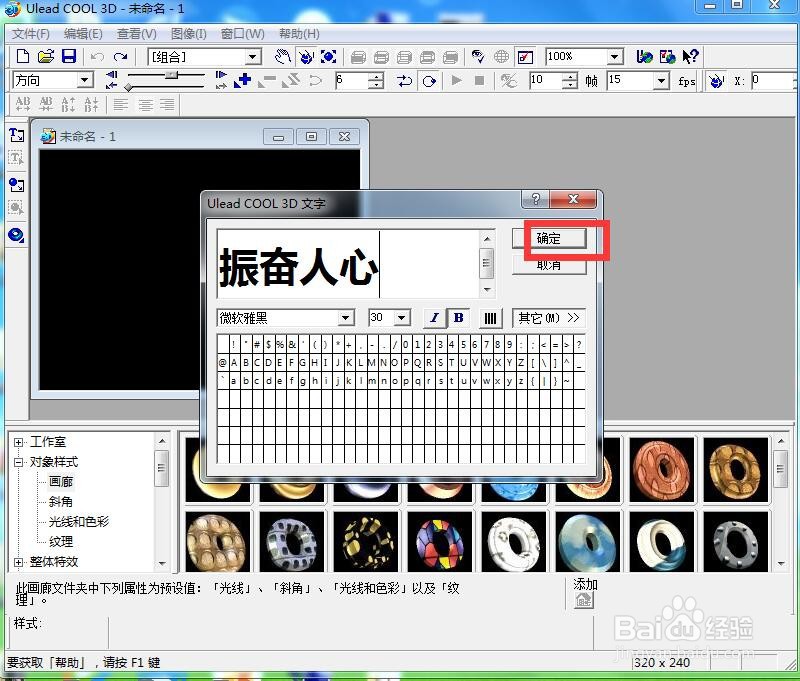Click the letter A in character grid
The height and width of the screenshot is (681, 800).
coord(234,363)
